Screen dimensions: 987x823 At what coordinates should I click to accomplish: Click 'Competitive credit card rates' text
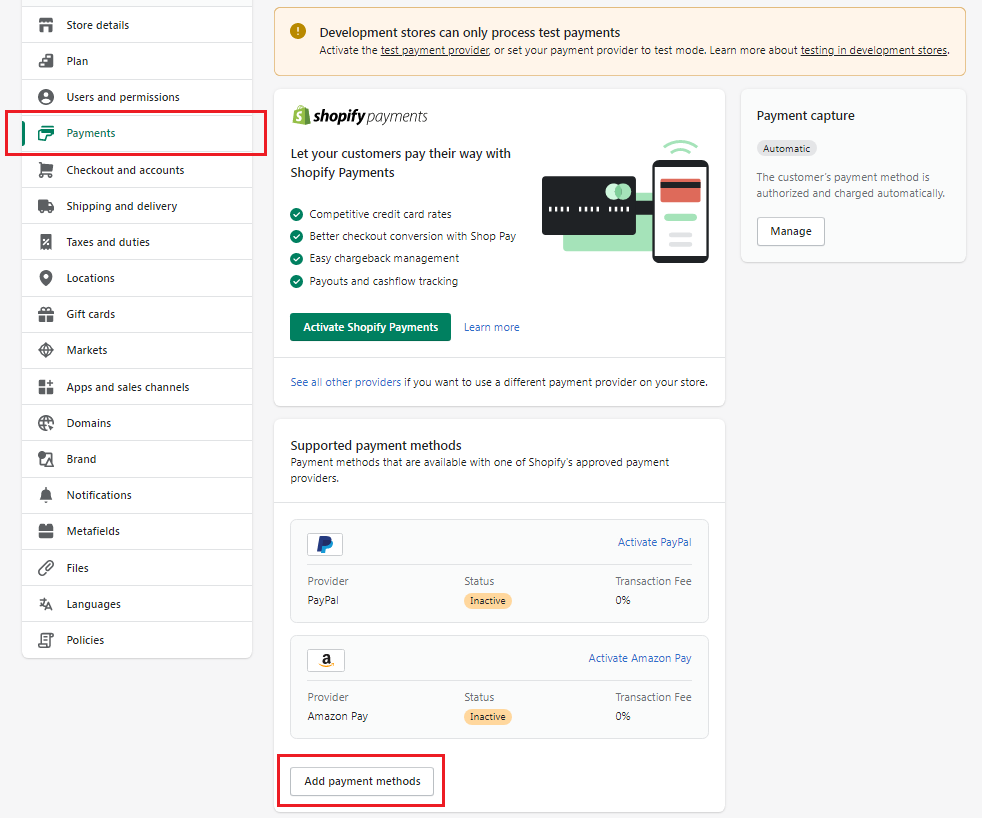[380, 215]
